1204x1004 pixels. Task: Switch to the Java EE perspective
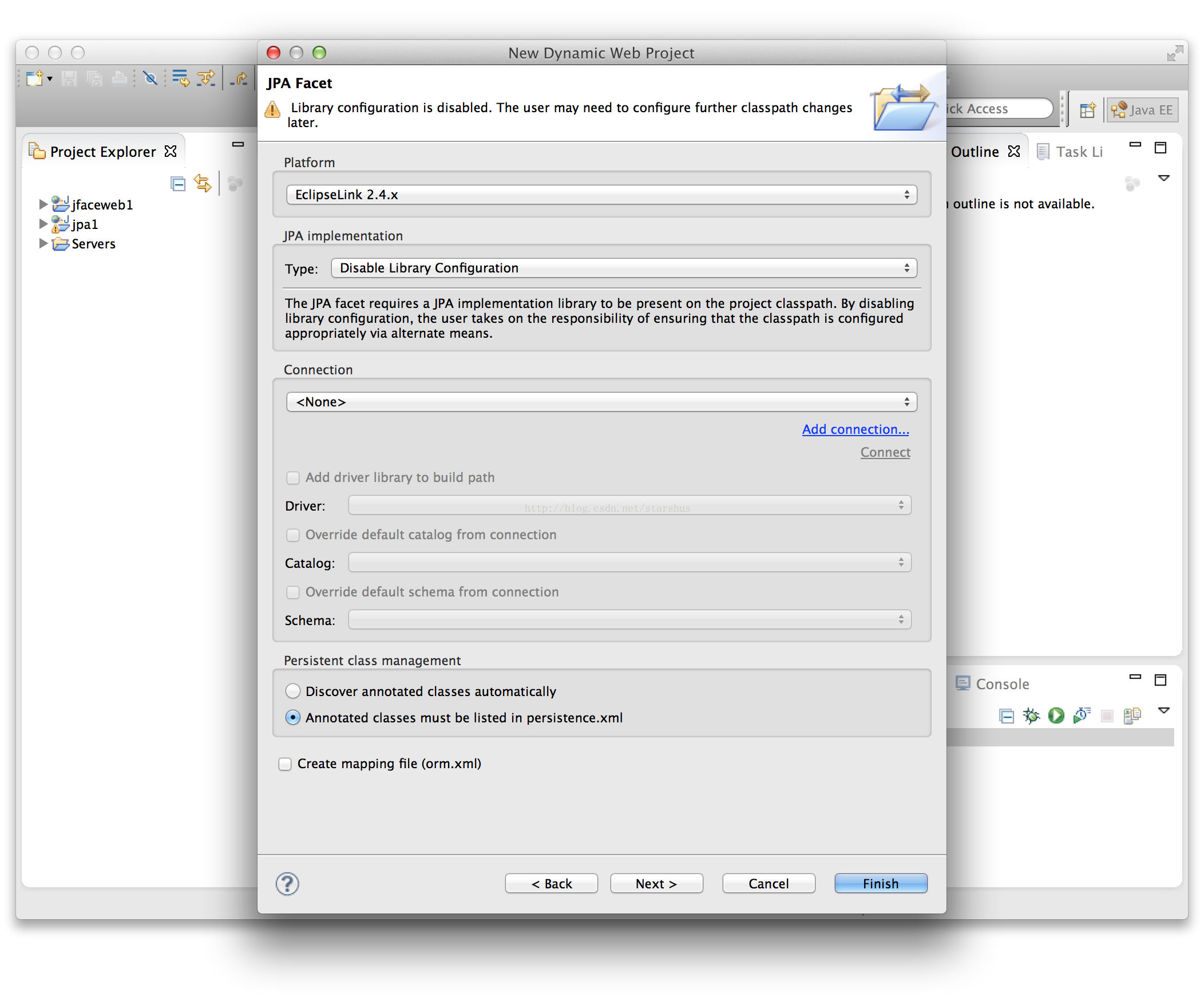point(1143,109)
